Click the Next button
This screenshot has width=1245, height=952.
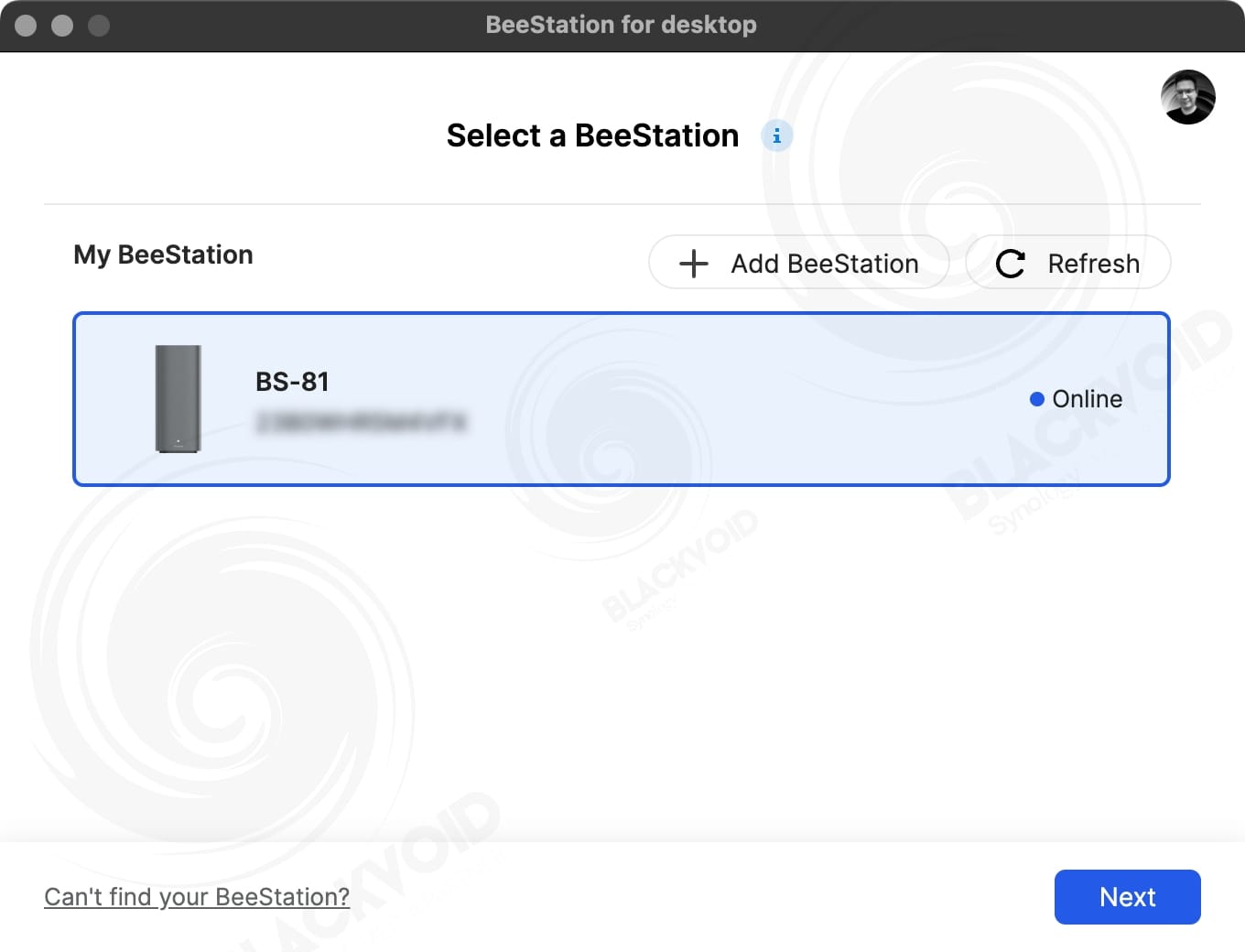1128,897
